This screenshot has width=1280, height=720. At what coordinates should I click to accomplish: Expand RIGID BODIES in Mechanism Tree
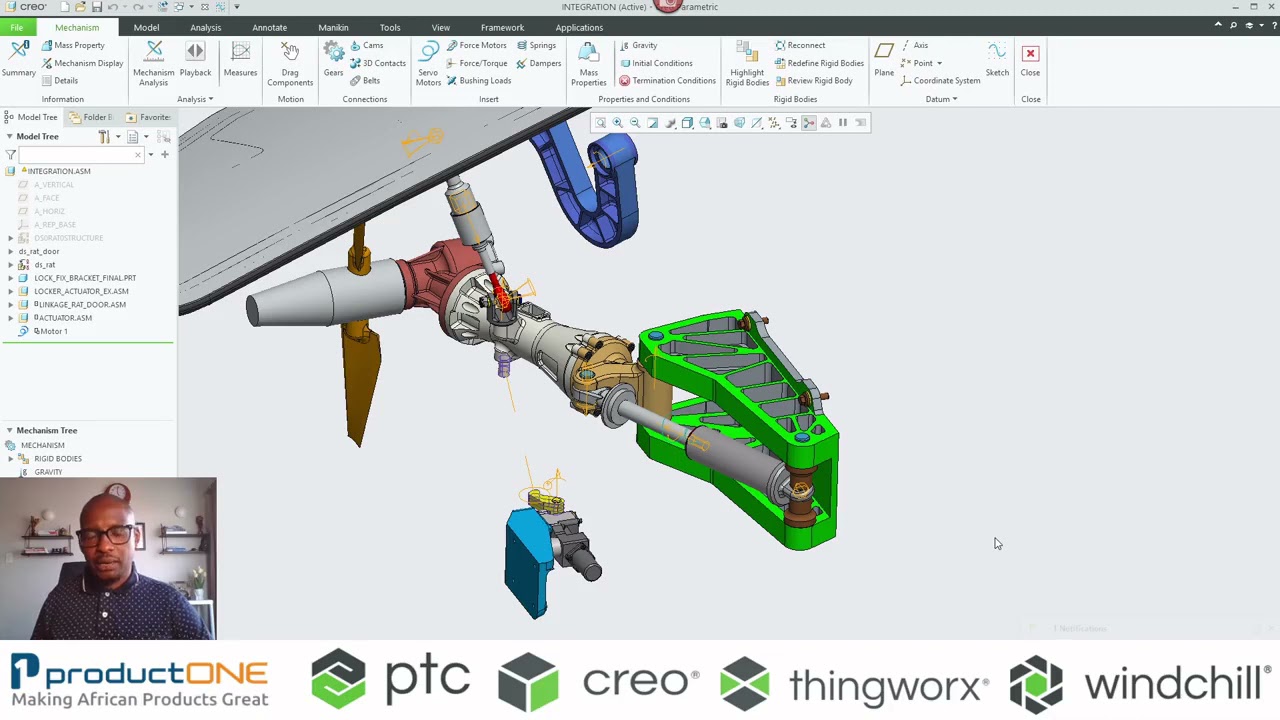11,459
